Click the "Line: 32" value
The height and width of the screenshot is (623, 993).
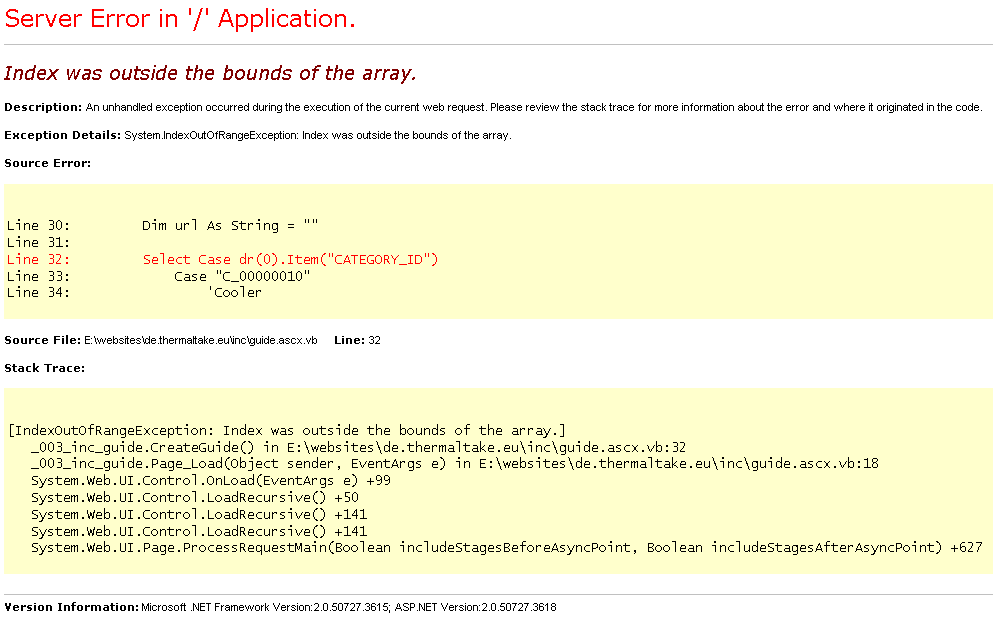(x=357, y=340)
